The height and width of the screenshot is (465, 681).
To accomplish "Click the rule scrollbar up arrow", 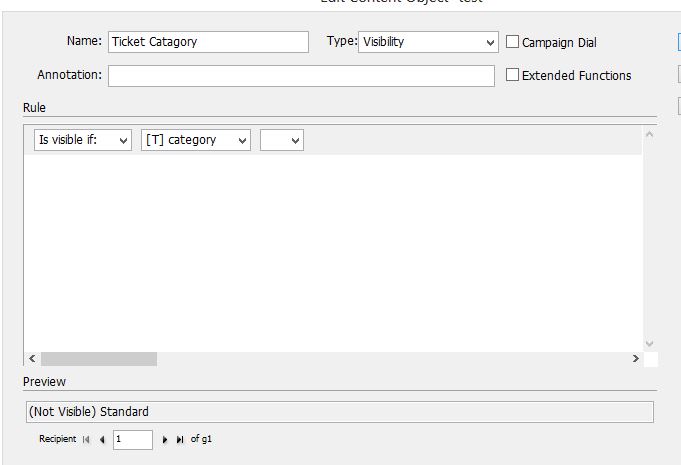I will (649, 135).
